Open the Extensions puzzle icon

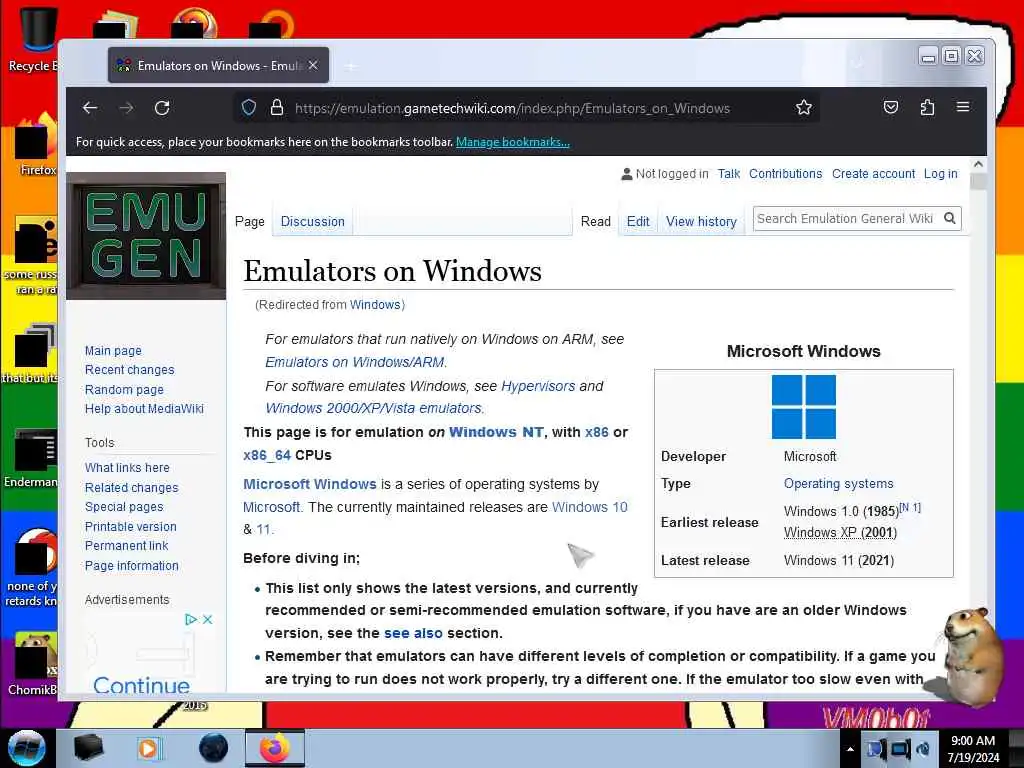[927, 107]
